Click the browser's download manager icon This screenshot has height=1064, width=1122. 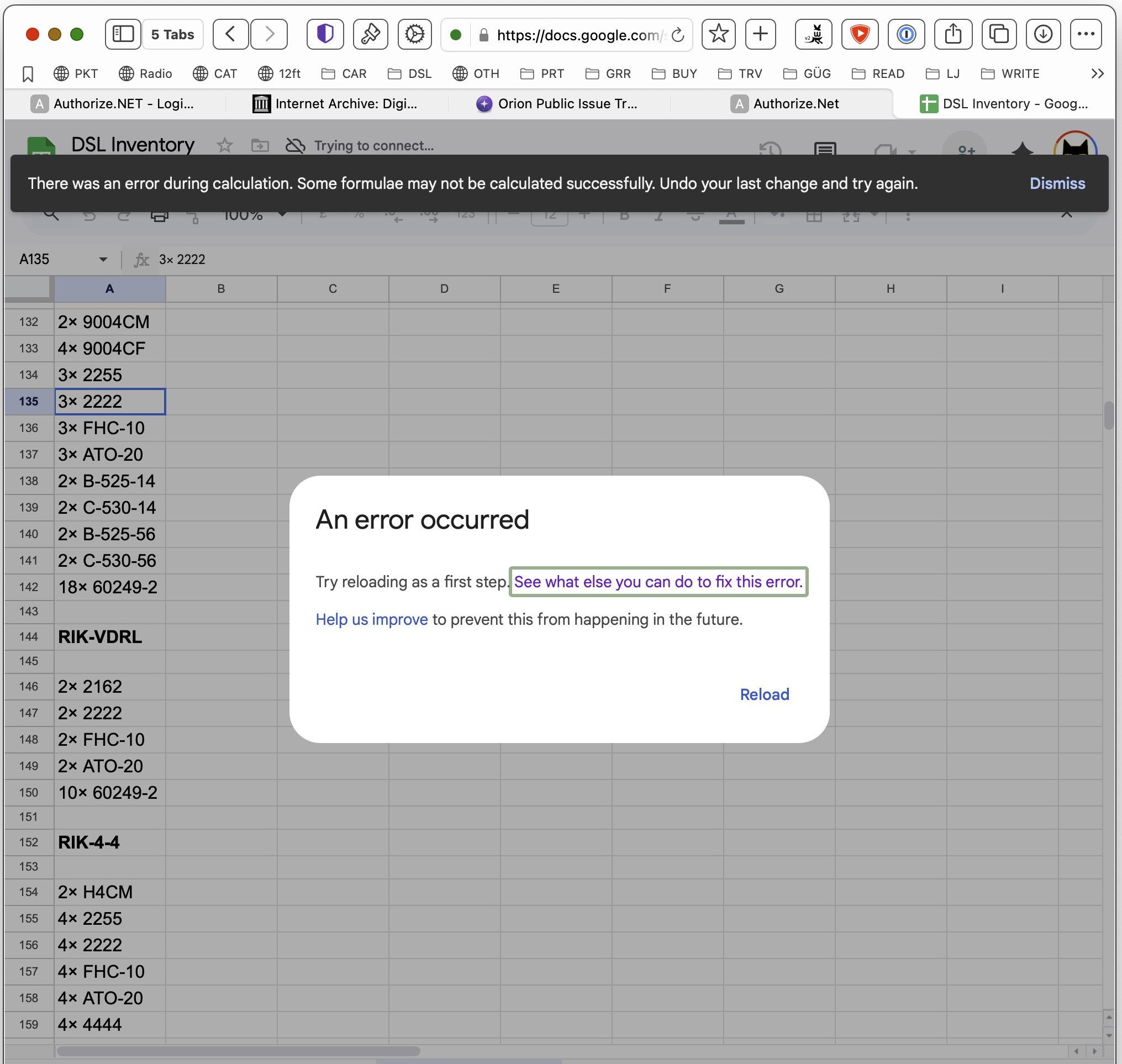pyautogui.click(x=1043, y=34)
